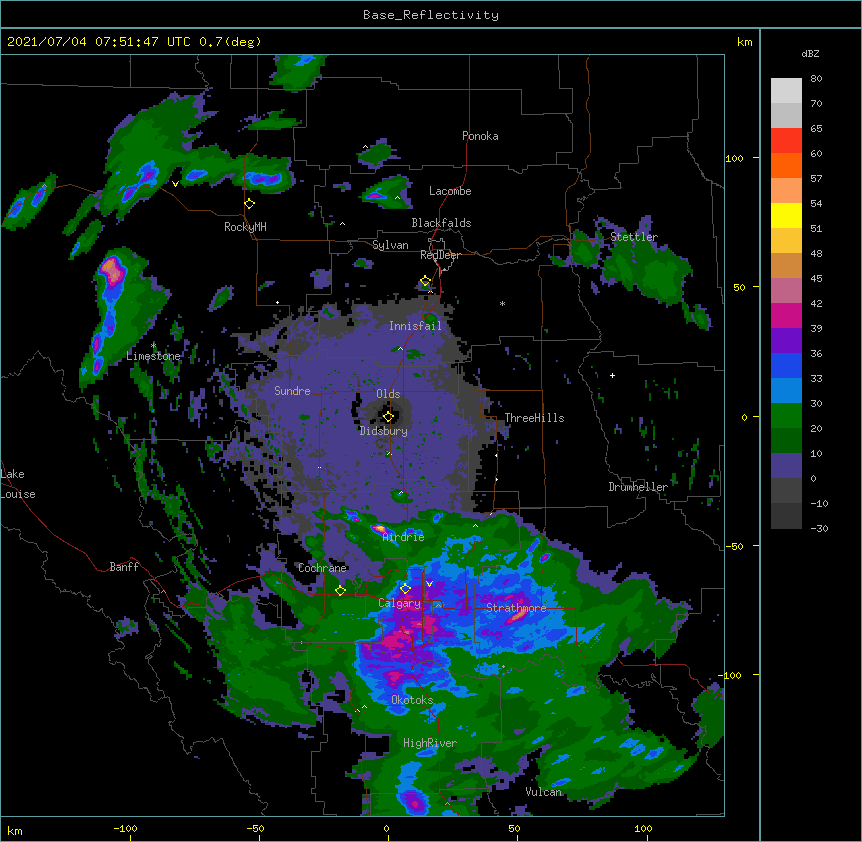
Task: Pick the slate purple 0-10 dBZ swatch
Action: 786,466
